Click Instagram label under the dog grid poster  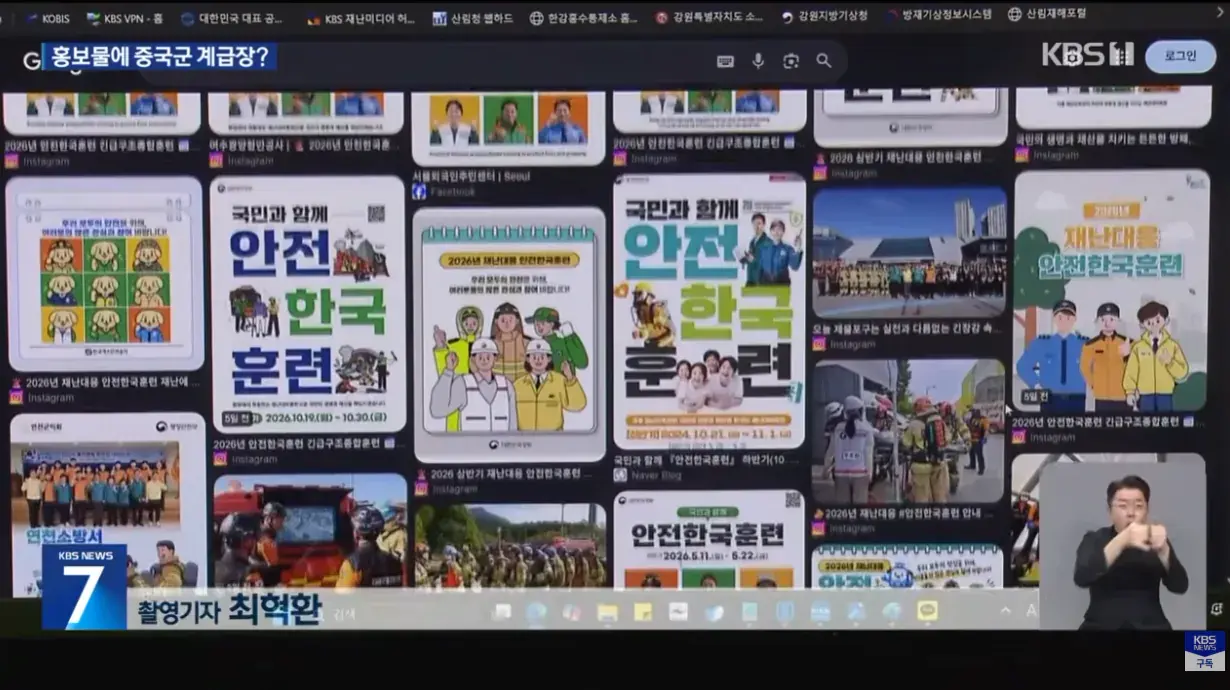50,397
